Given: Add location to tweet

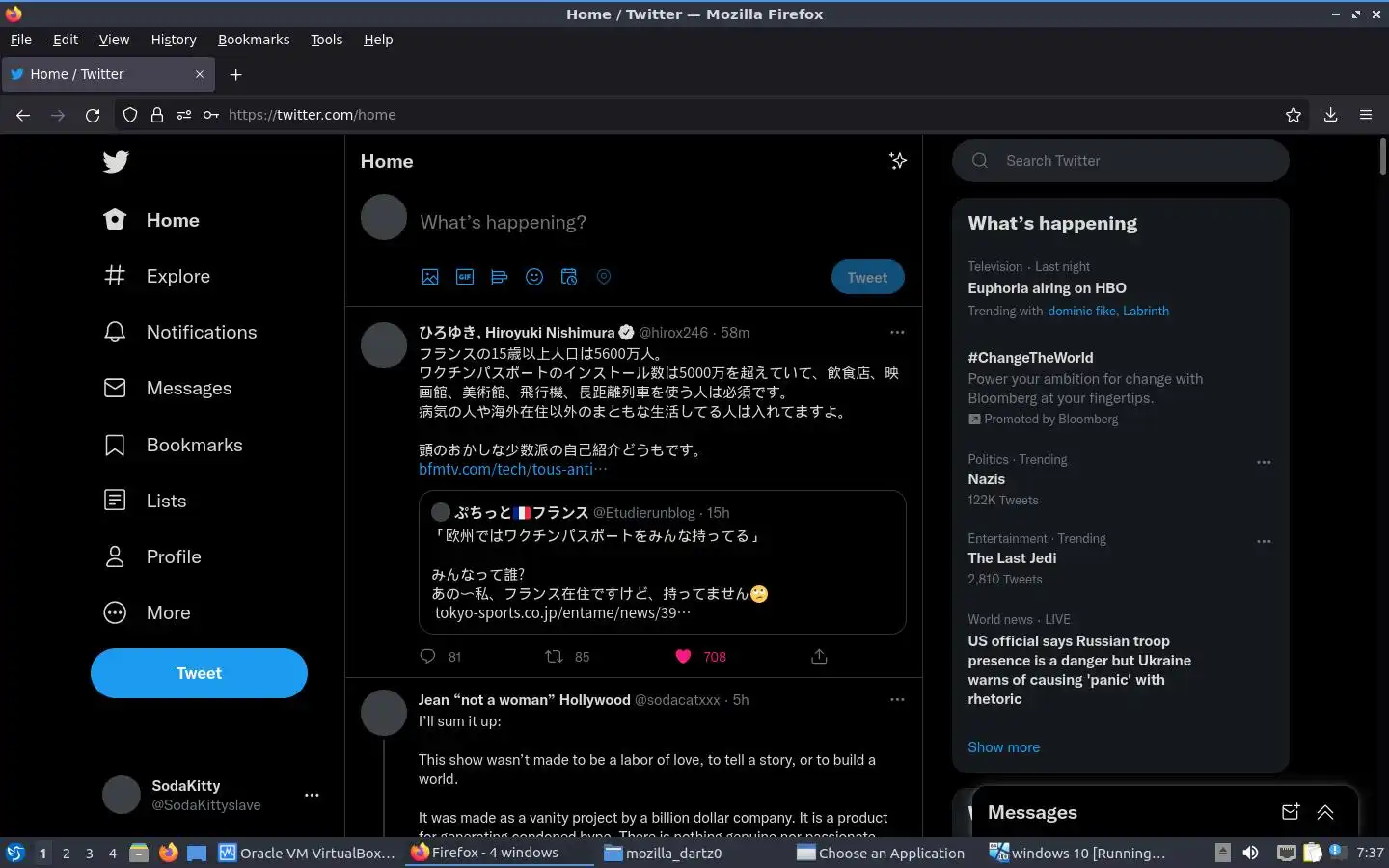Looking at the screenshot, I should (x=604, y=277).
